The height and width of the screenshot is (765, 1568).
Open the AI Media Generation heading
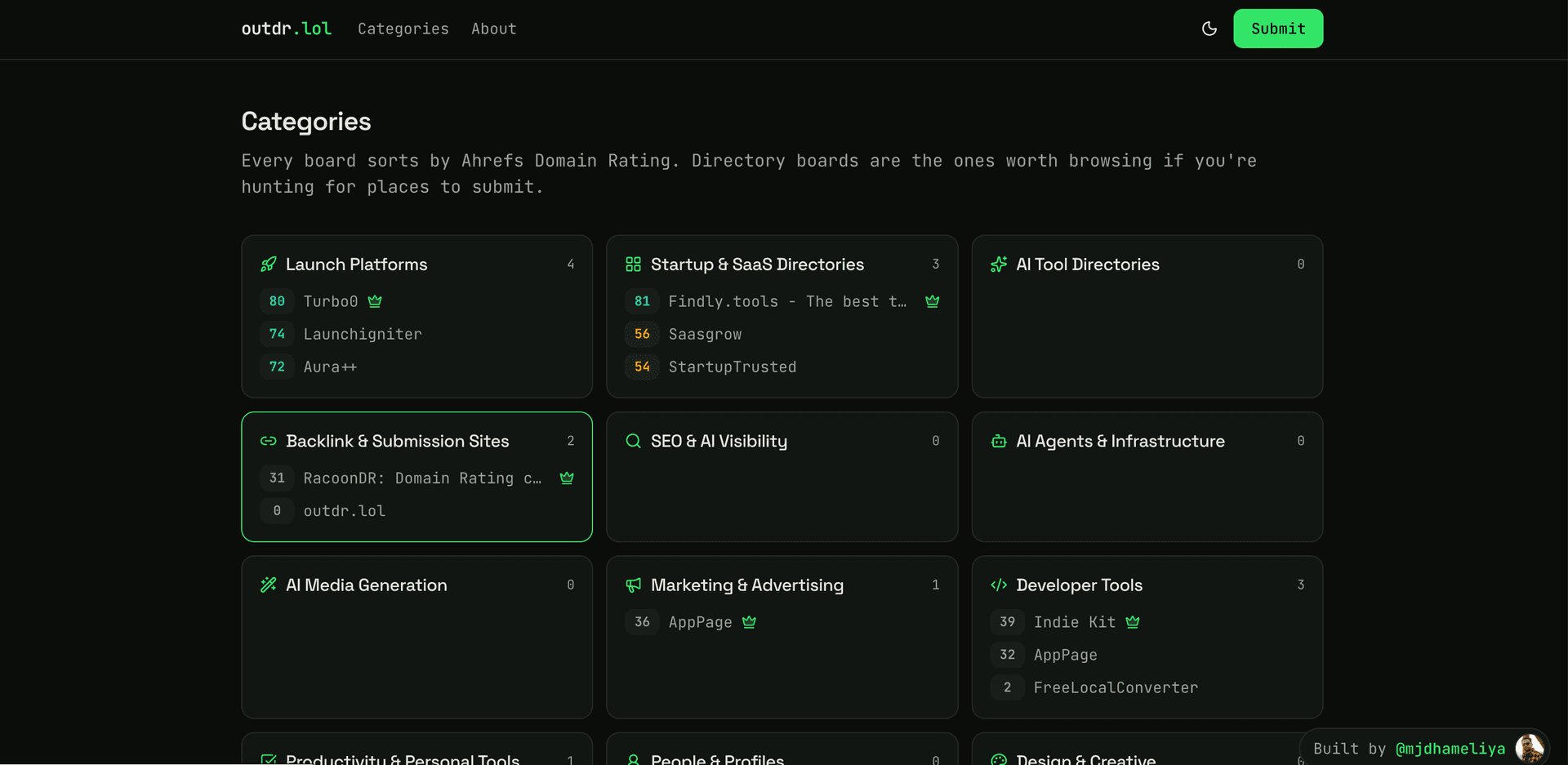tap(367, 585)
